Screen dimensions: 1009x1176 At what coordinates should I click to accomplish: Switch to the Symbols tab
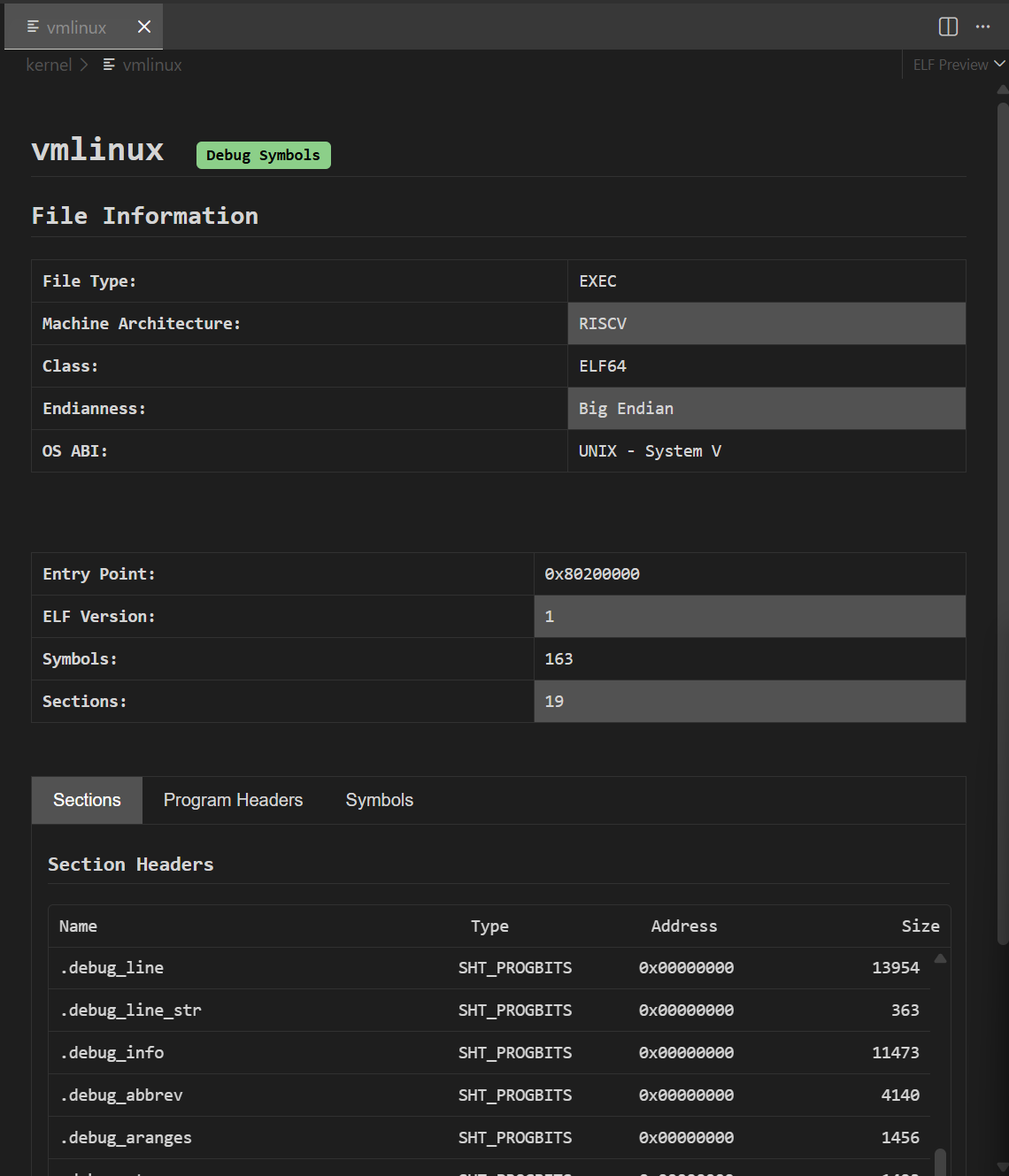(380, 800)
